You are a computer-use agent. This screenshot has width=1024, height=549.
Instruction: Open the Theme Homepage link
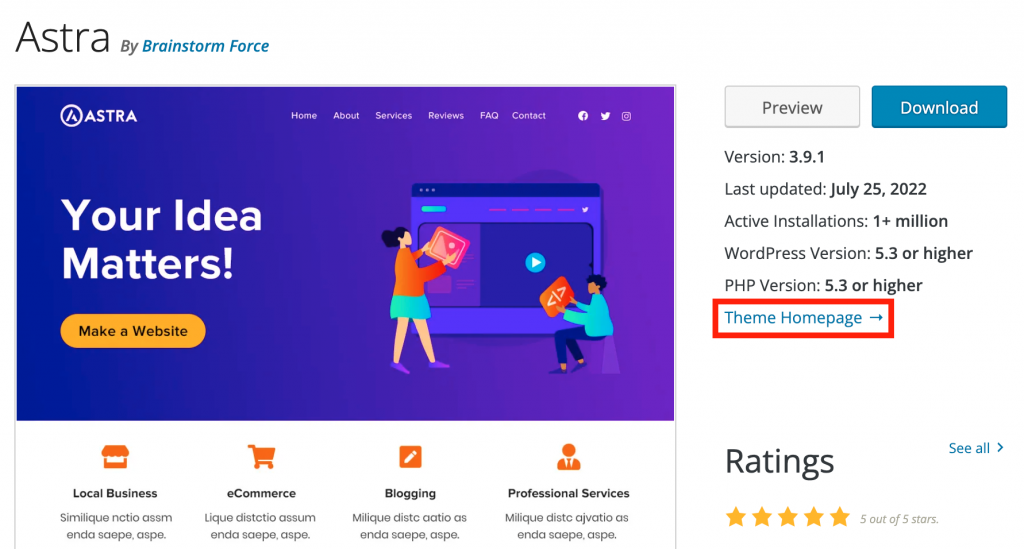(803, 318)
